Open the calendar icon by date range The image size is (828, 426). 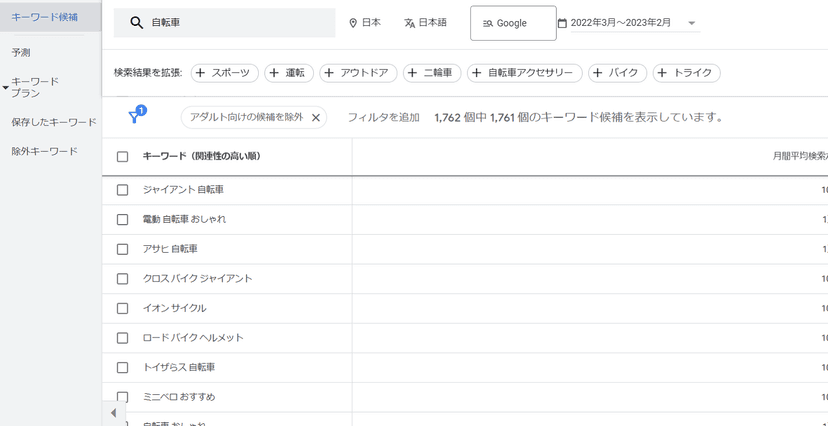[x=562, y=23]
